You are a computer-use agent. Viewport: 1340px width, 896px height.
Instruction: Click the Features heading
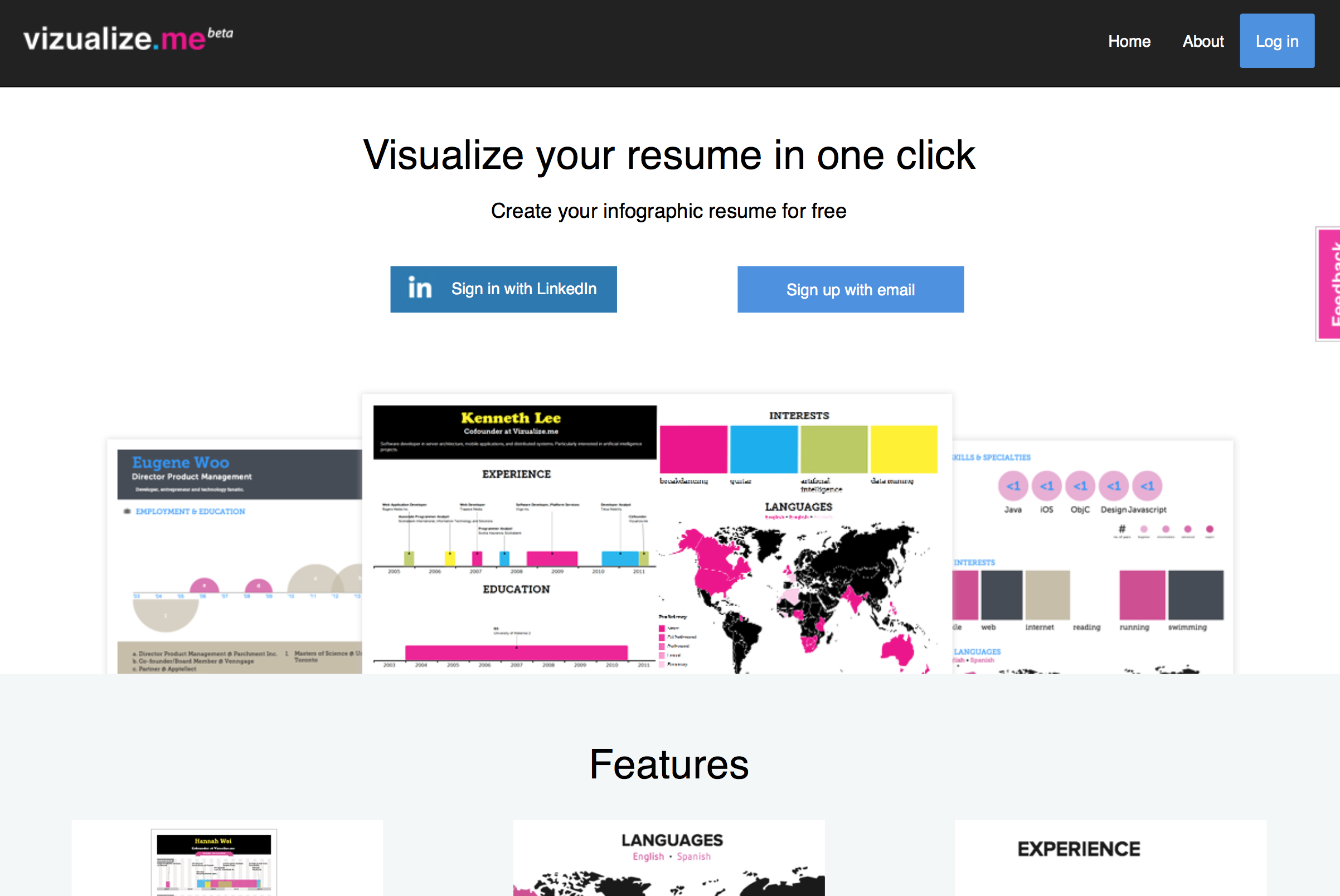(x=669, y=764)
